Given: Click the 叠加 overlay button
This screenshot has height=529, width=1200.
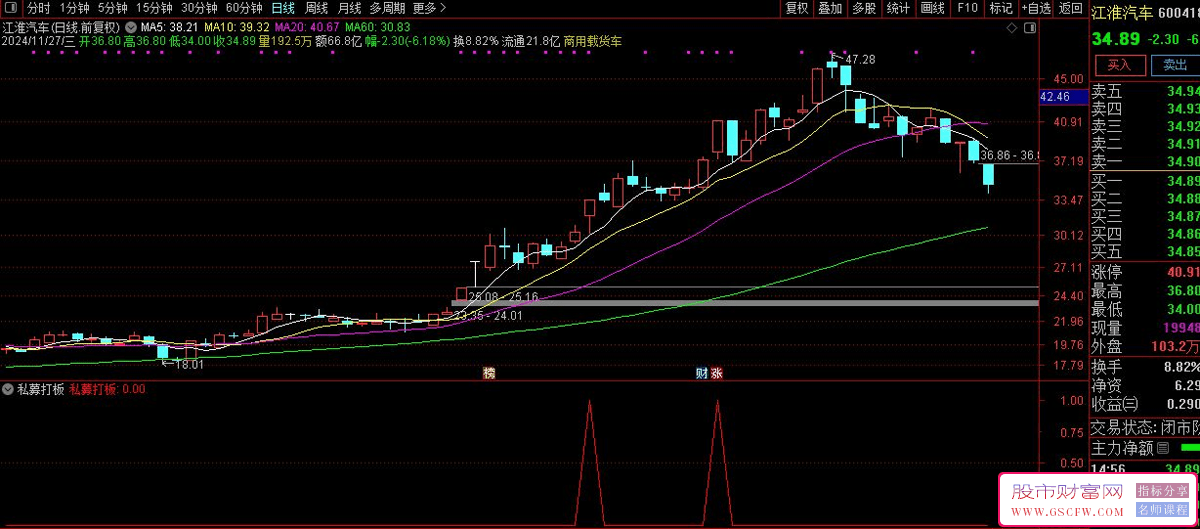Looking at the screenshot, I should click(x=830, y=8).
